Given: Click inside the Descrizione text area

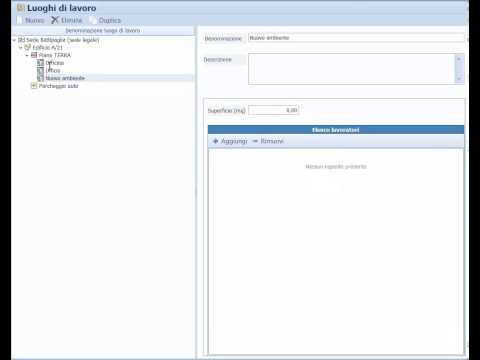Looking at the screenshot, I should click(352, 69).
